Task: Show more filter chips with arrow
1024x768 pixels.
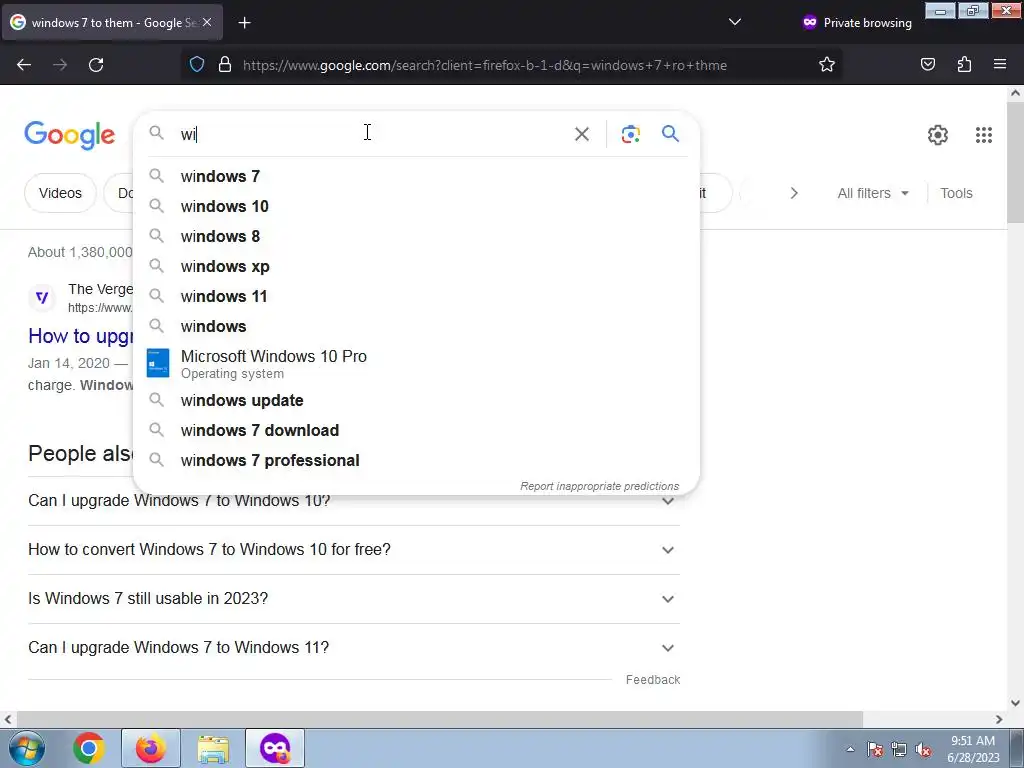Action: 793,193
